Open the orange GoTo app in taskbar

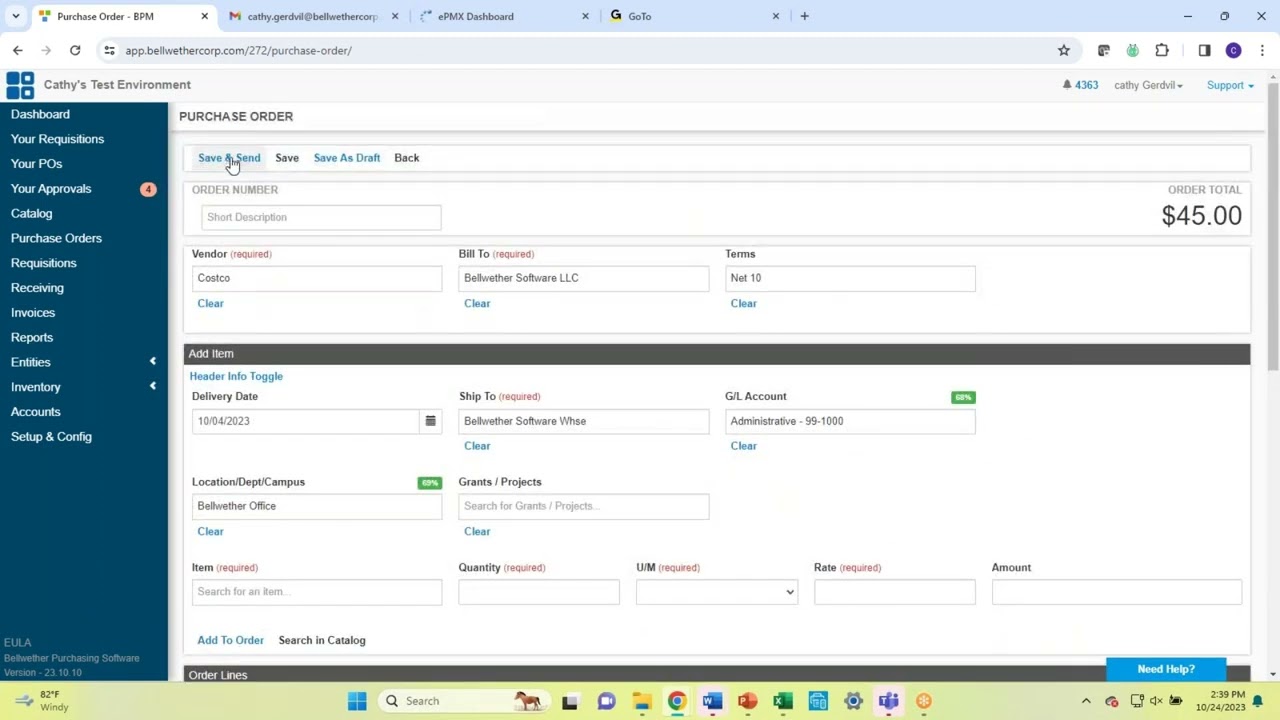[x=924, y=701]
